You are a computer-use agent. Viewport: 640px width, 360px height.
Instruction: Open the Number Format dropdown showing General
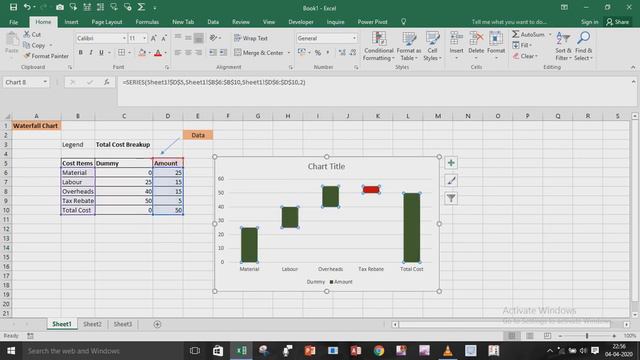click(354, 38)
